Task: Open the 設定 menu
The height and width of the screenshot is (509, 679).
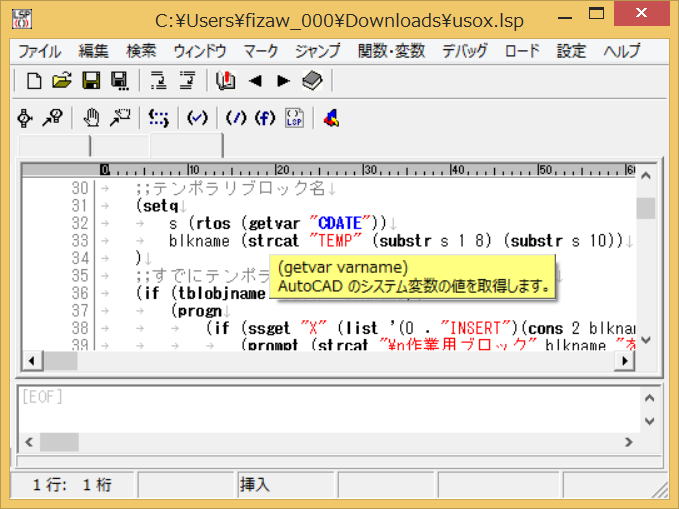Action: (x=571, y=51)
